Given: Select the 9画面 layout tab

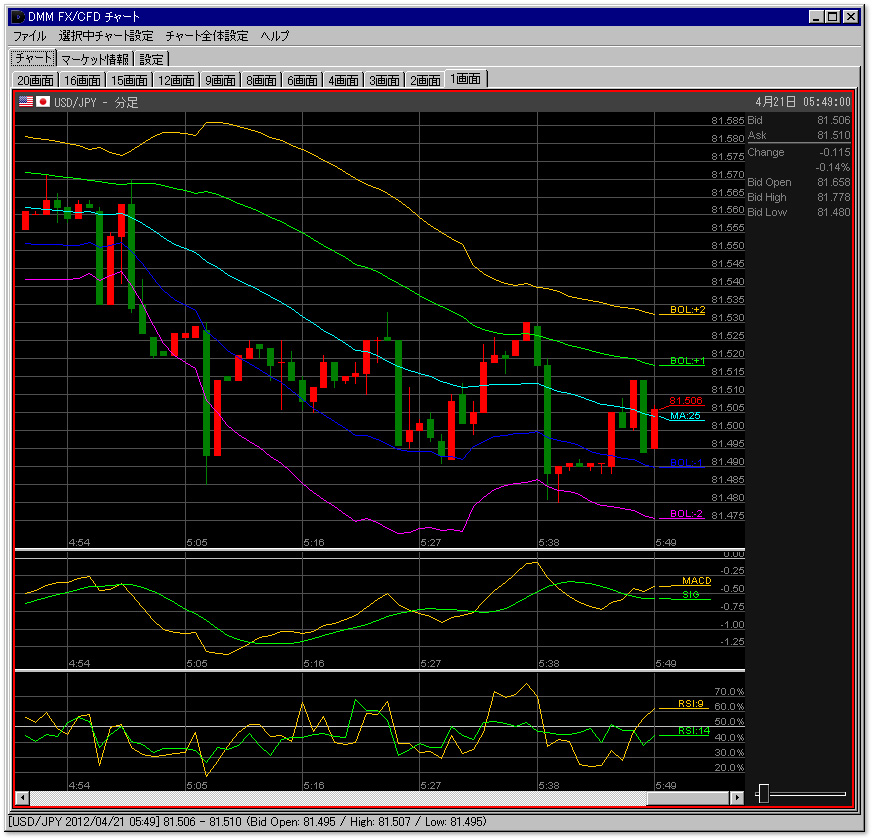Looking at the screenshot, I should (220, 80).
